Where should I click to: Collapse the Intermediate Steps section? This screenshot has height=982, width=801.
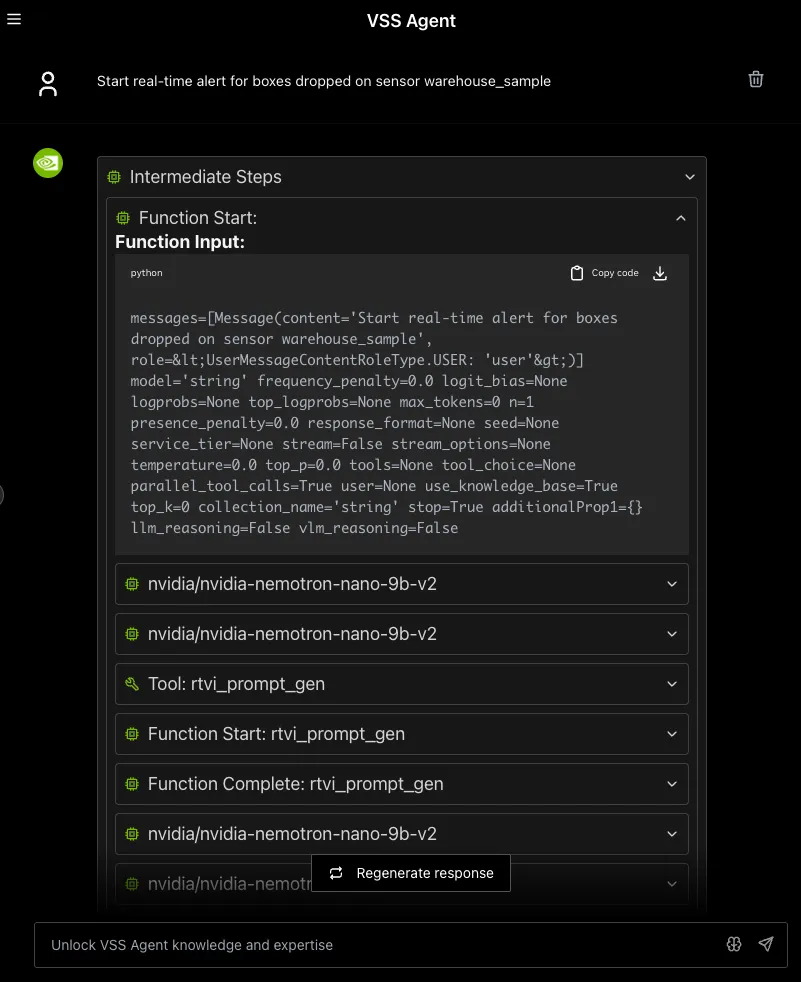click(x=690, y=177)
